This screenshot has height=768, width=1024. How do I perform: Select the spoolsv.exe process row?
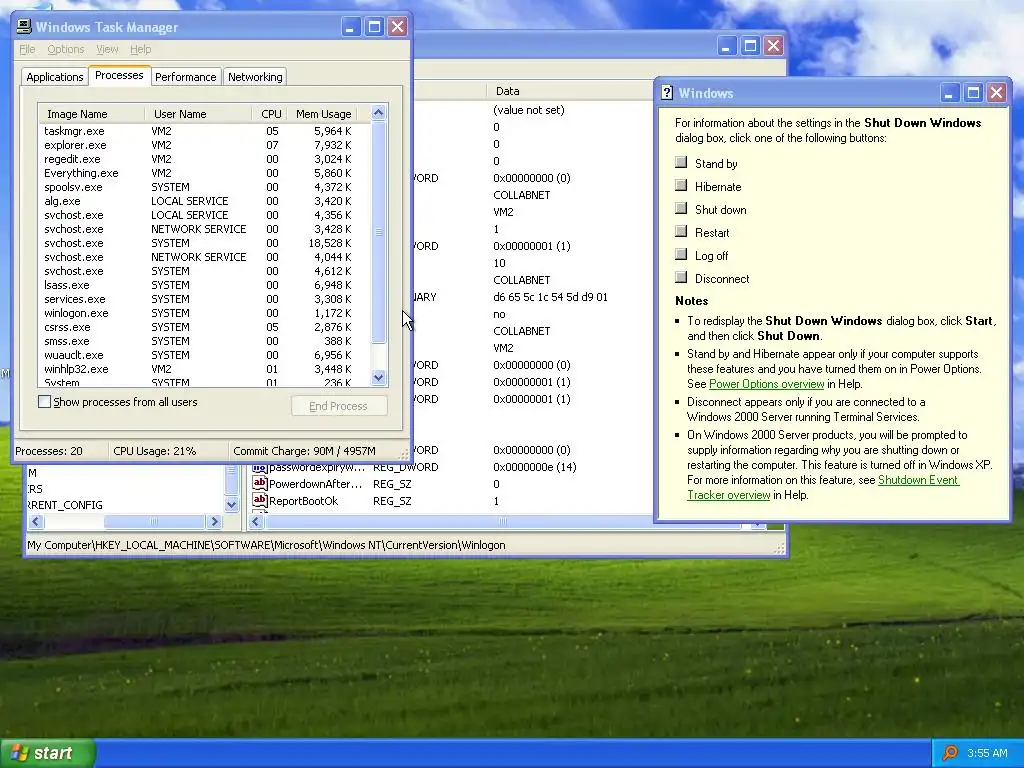(204, 187)
